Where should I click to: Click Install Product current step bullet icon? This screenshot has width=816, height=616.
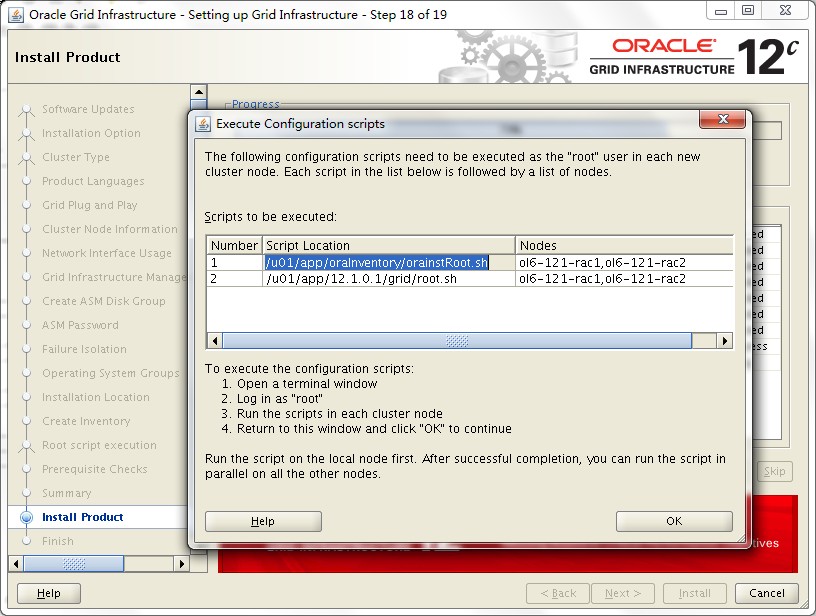26,517
